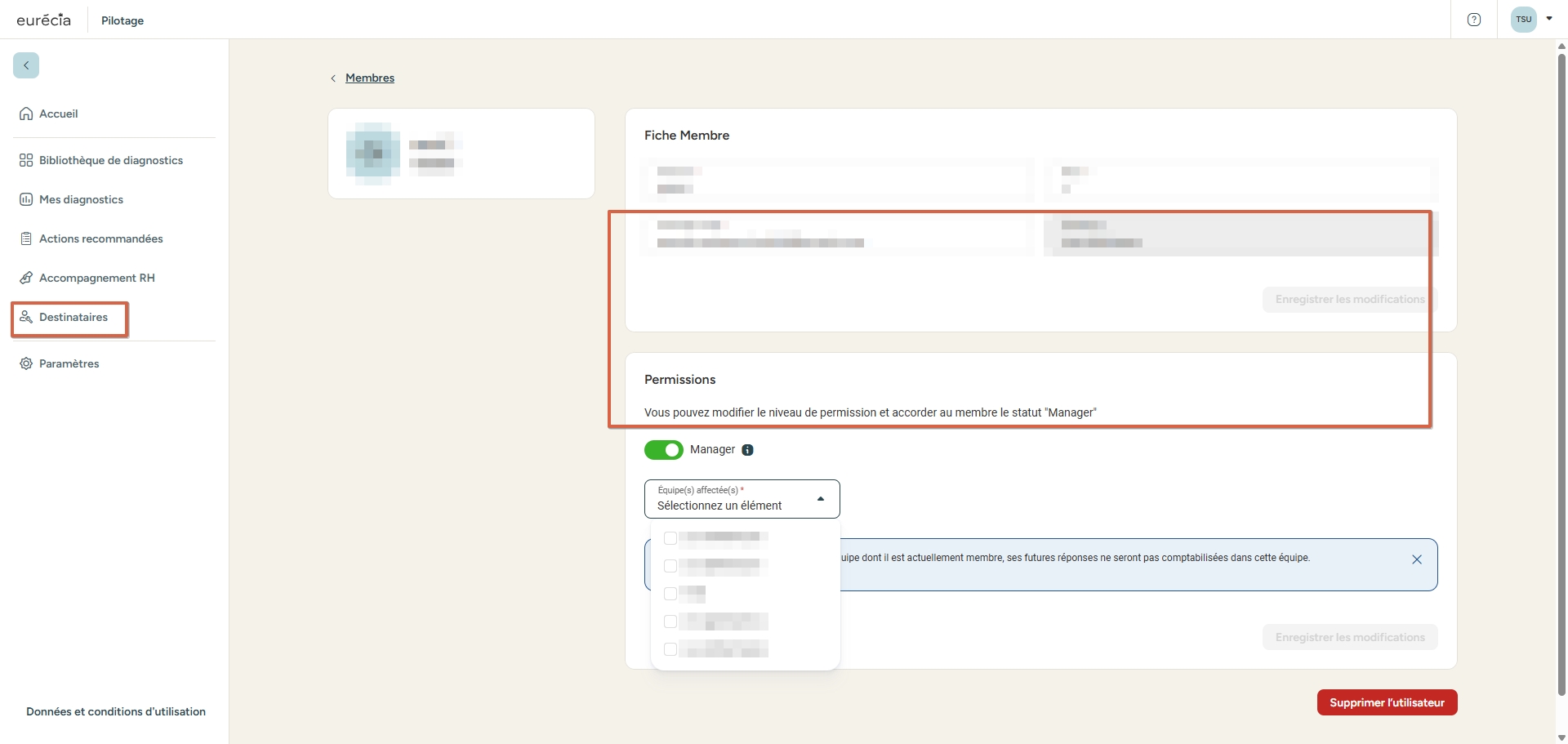Go back to Membres
The image size is (1568, 744).
[369, 78]
